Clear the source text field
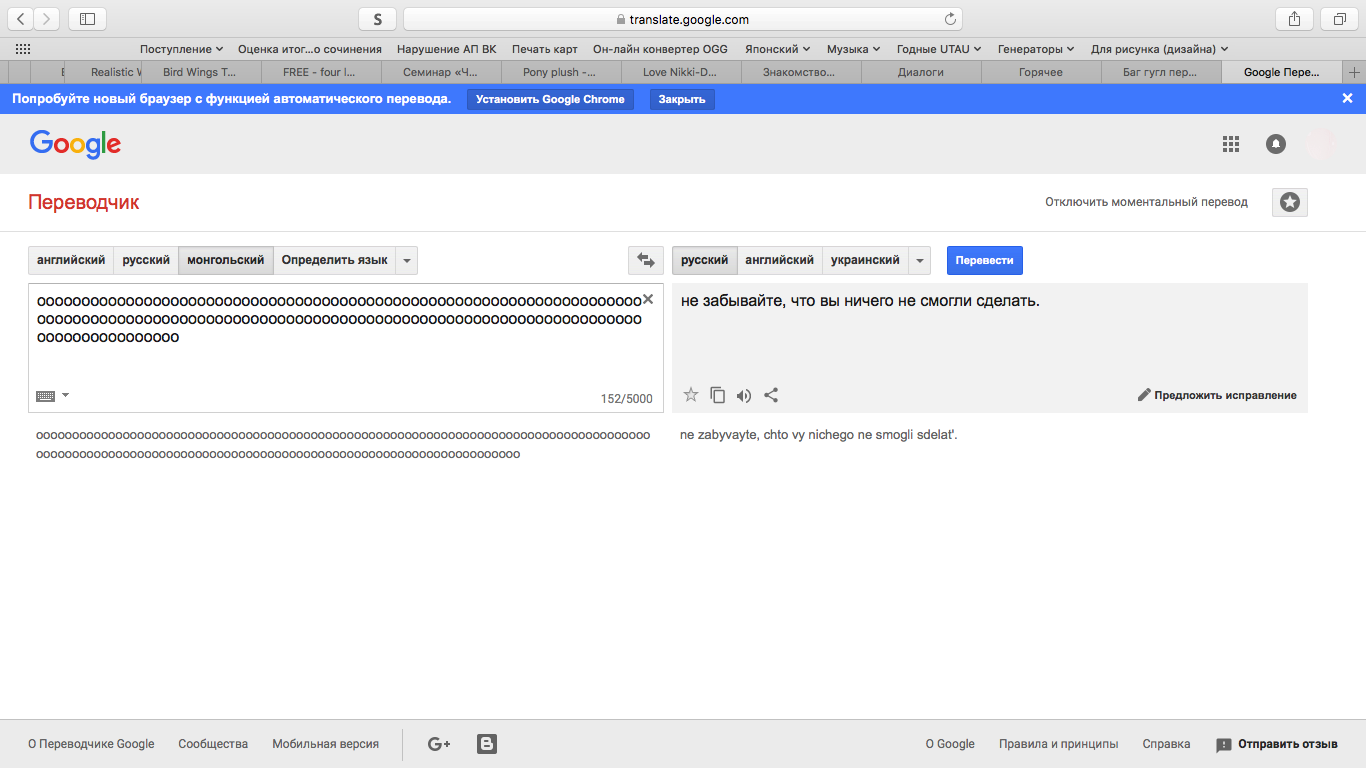Viewport: 1366px width, 768px height. click(647, 299)
